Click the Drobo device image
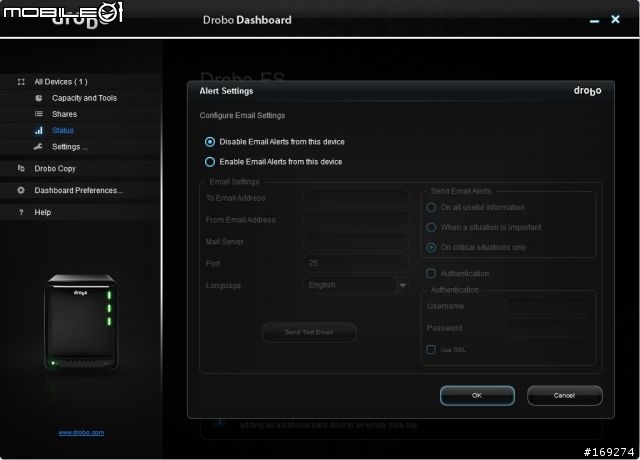 (x=81, y=322)
